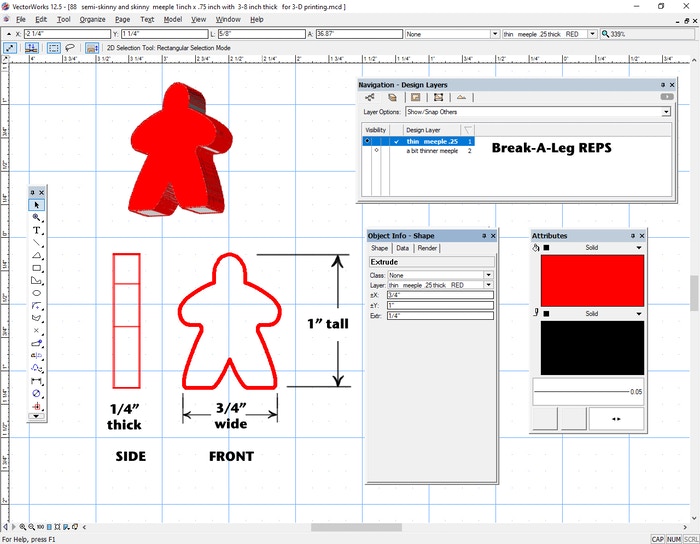This screenshot has height=544, width=700.
Task: Open the Window menu
Action: tap(228, 20)
